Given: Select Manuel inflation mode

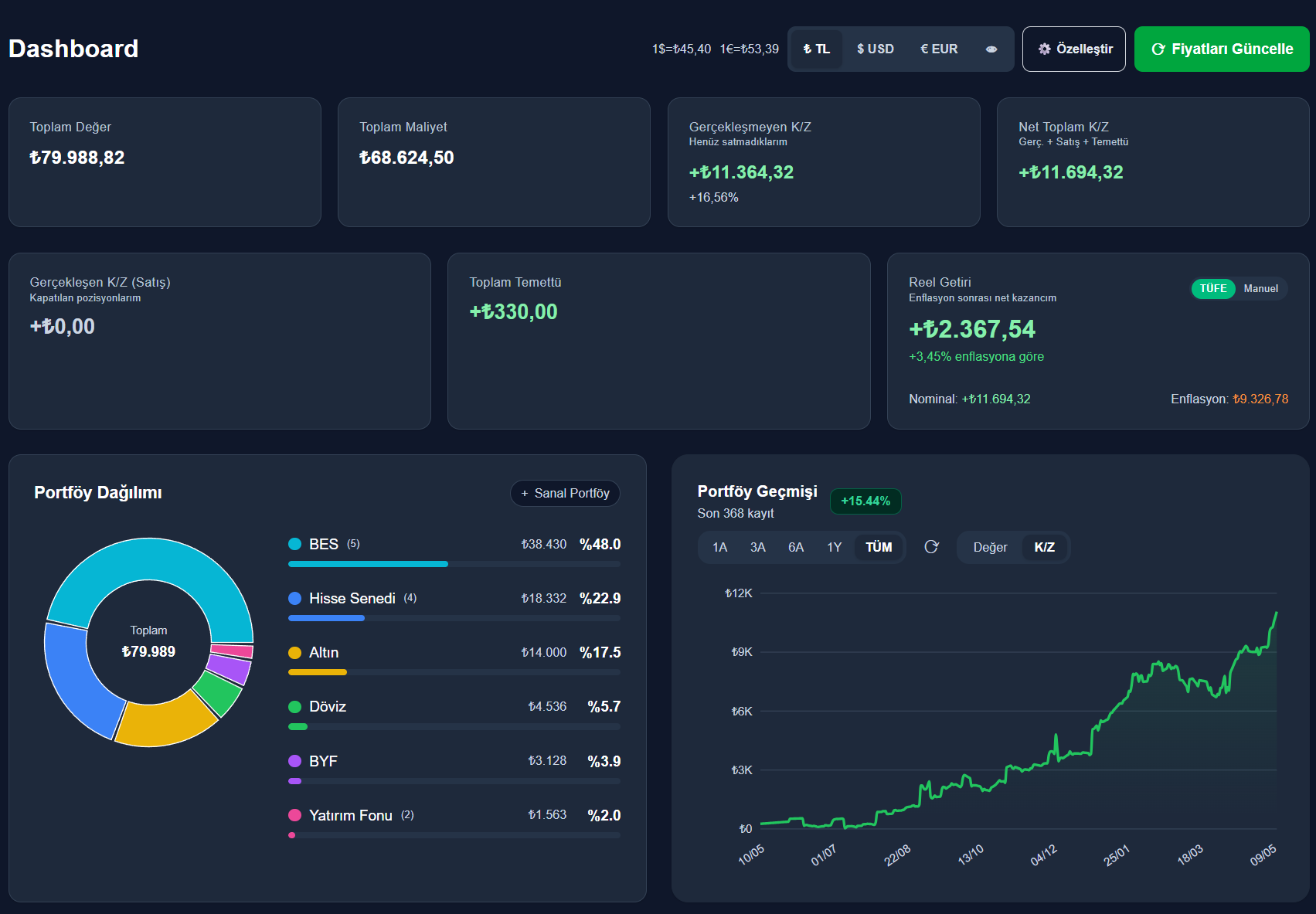Looking at the screenshot, I should coord(1261,288).
